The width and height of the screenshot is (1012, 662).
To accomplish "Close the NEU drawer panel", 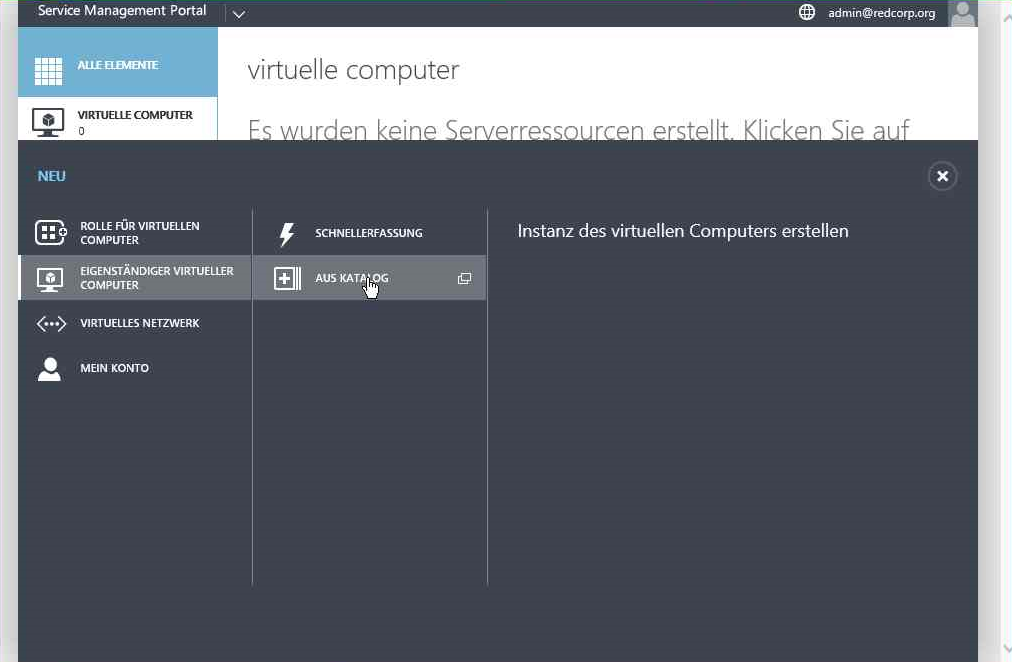I will pyautogui.click(x=942, y=177).
